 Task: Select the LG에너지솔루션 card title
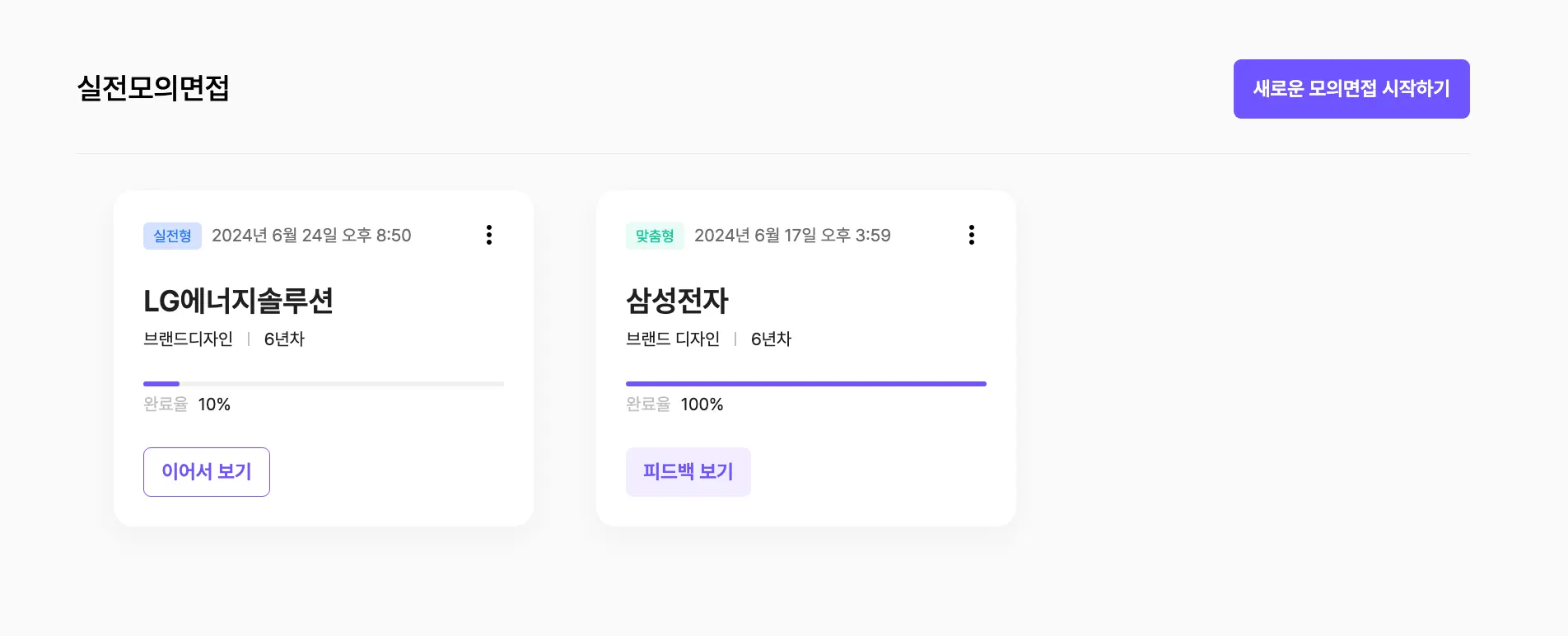tap(238, 301)
